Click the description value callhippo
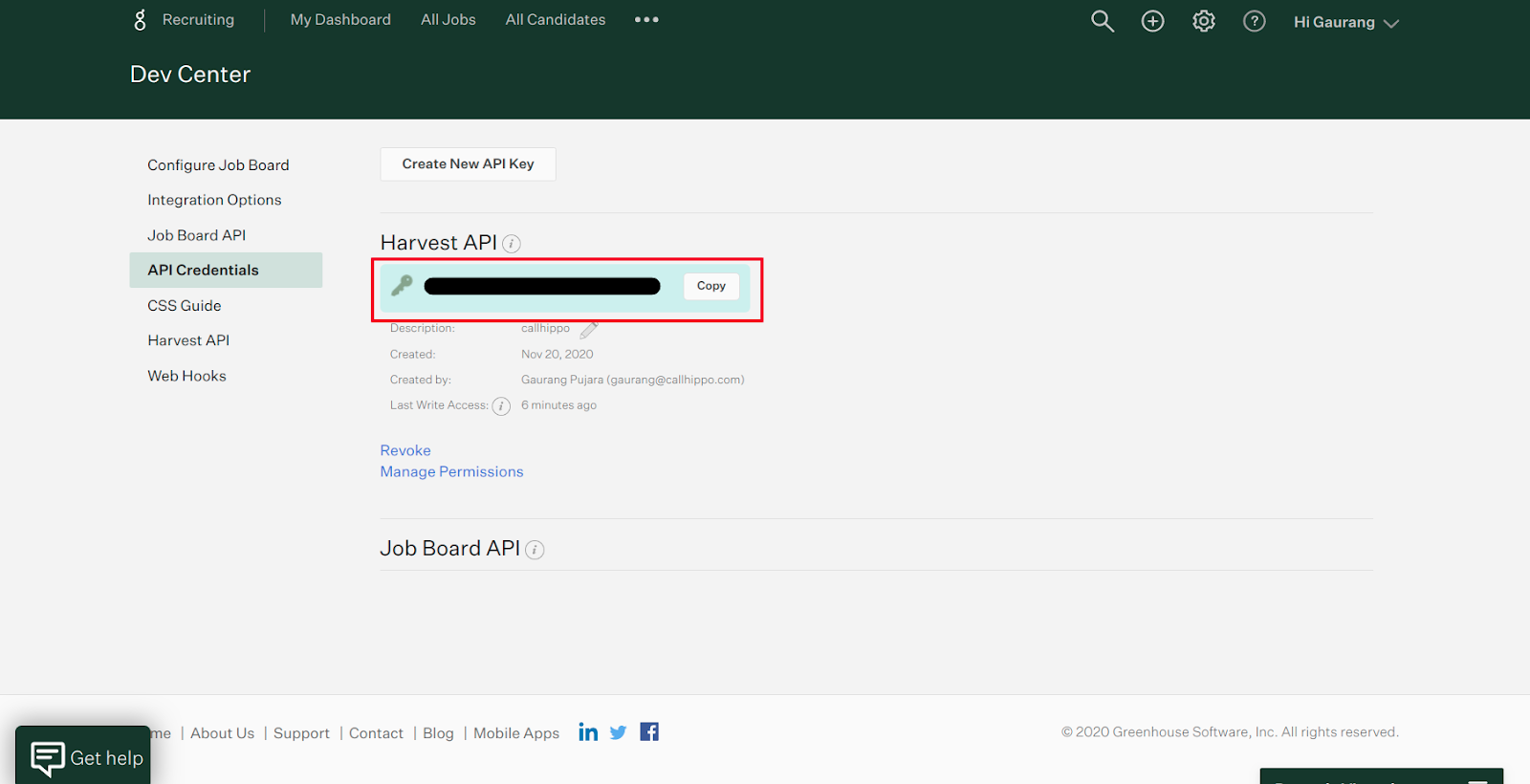The width and height of the screenshot is (1530, 784). pos(545,328)
